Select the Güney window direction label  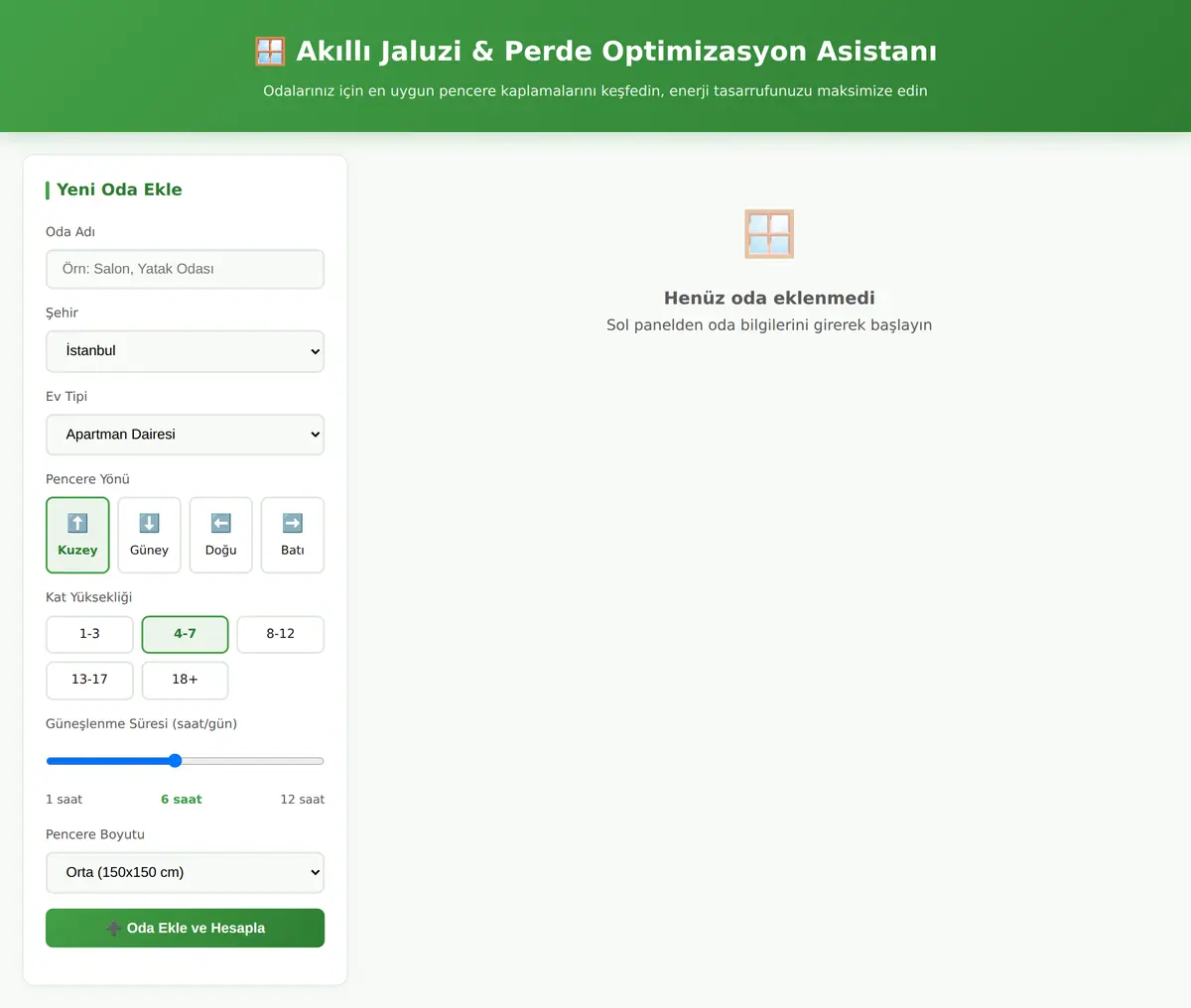(x=149, y=551)
